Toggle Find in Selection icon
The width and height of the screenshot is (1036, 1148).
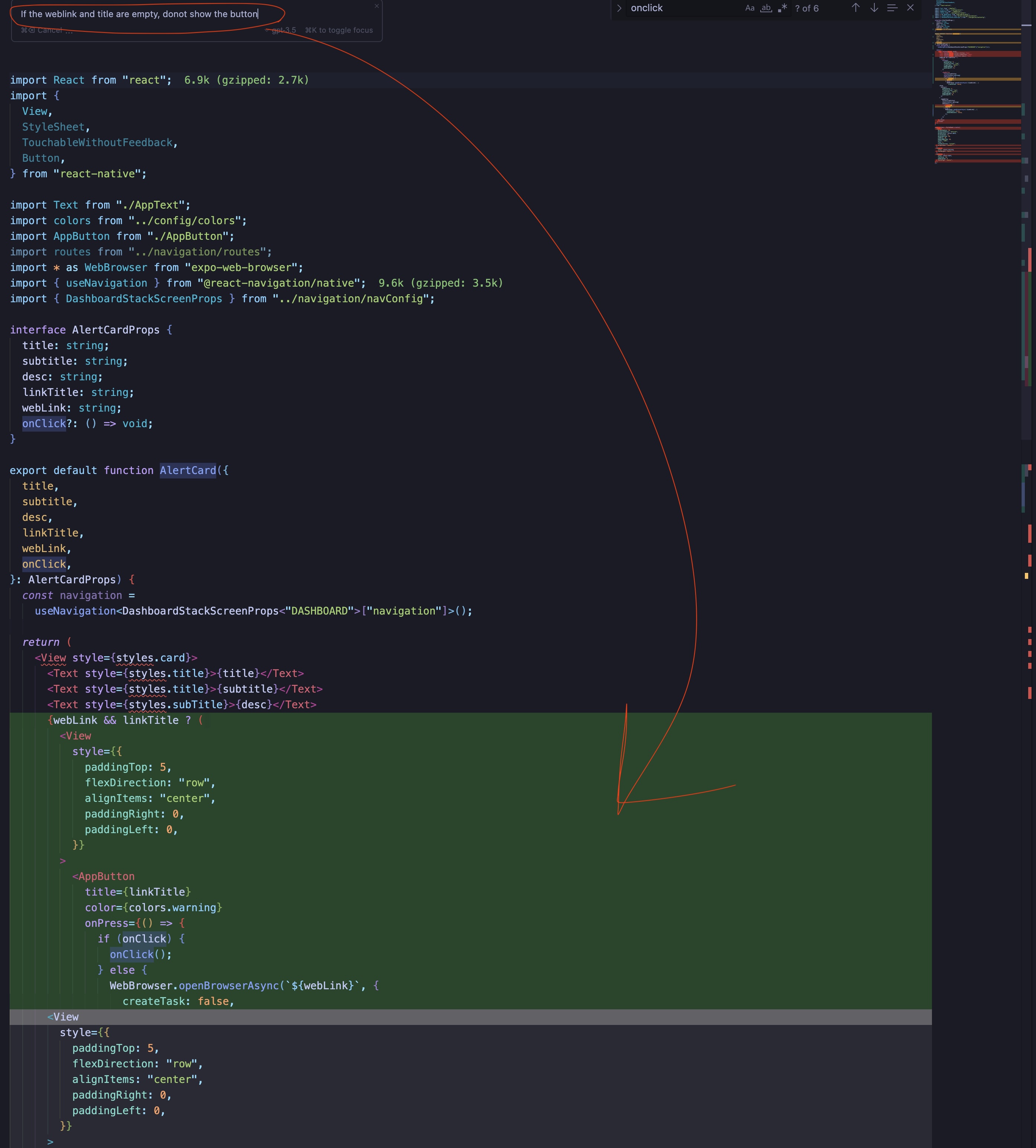click(x=892, y=8)
